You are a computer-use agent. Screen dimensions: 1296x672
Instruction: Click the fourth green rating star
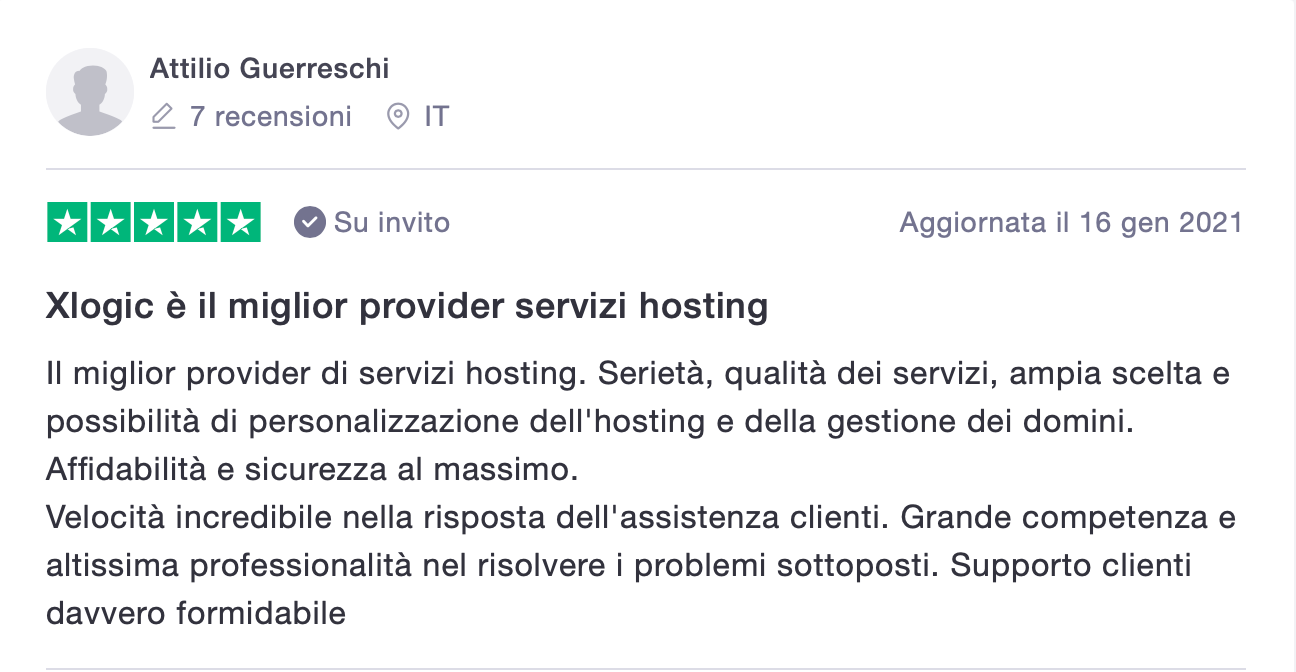(197, 222)
